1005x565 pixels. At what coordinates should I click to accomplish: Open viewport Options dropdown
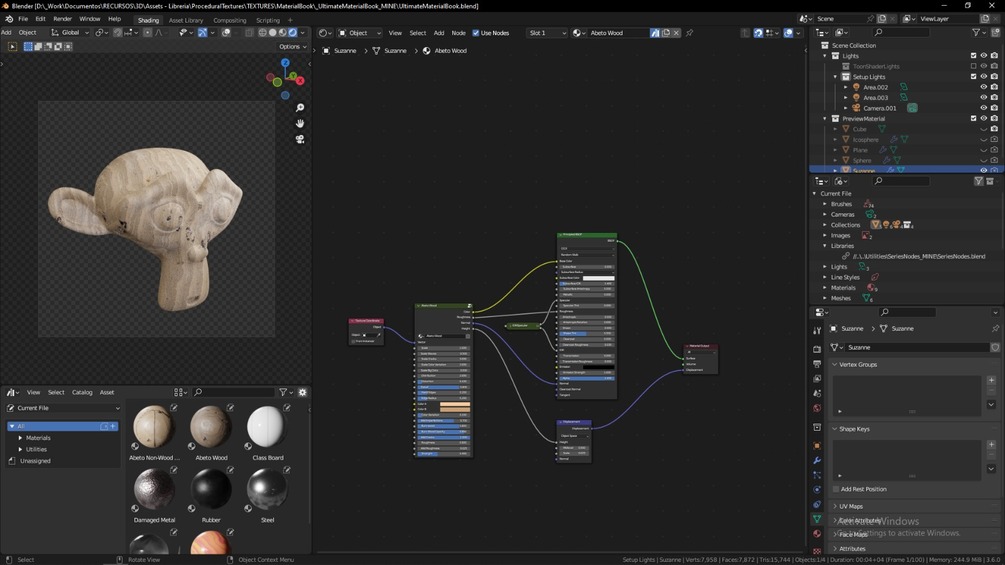(292, 47)
